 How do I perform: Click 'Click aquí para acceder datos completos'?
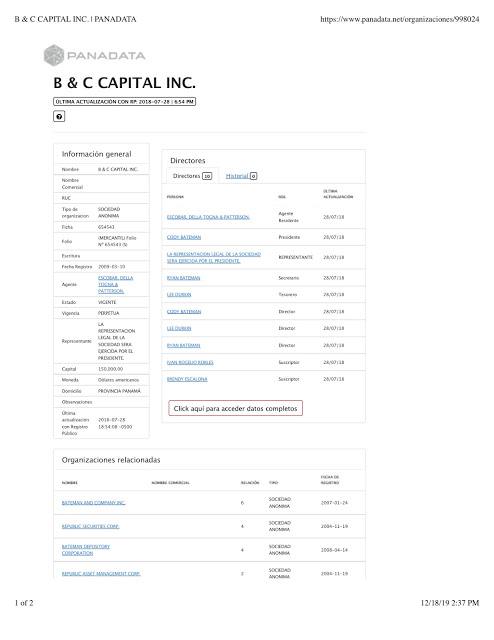pyautogui.click(x=236, y=408)
